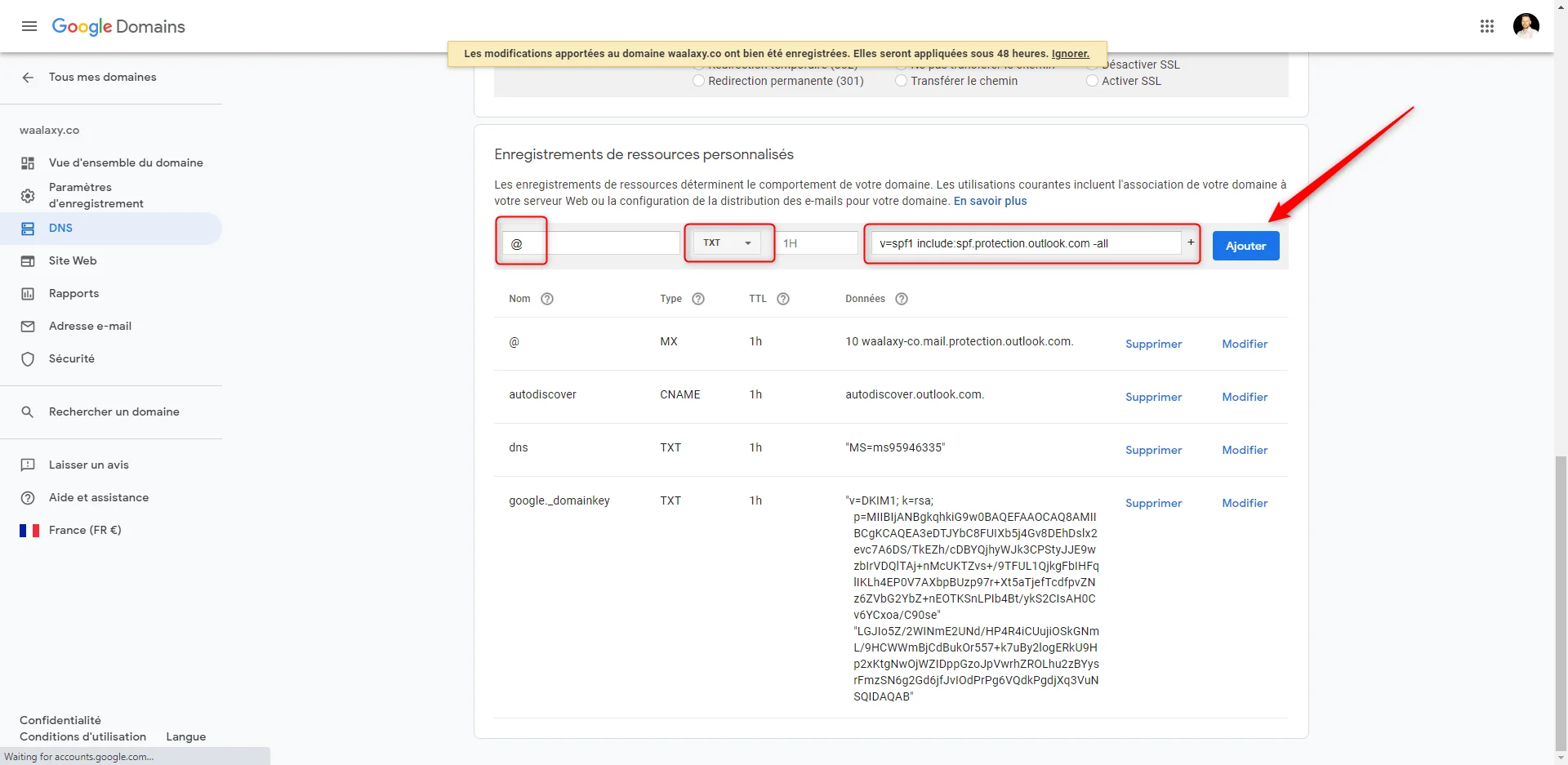
Task: Show help for the TTL column
Action: pyautogui.click(x=783, y=299)
